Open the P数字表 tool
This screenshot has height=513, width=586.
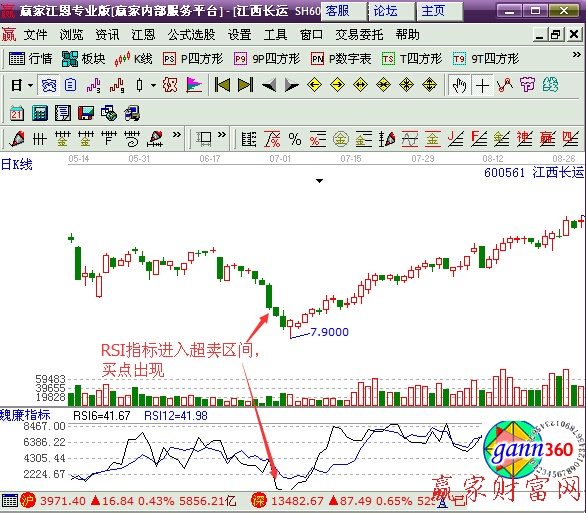341,59
